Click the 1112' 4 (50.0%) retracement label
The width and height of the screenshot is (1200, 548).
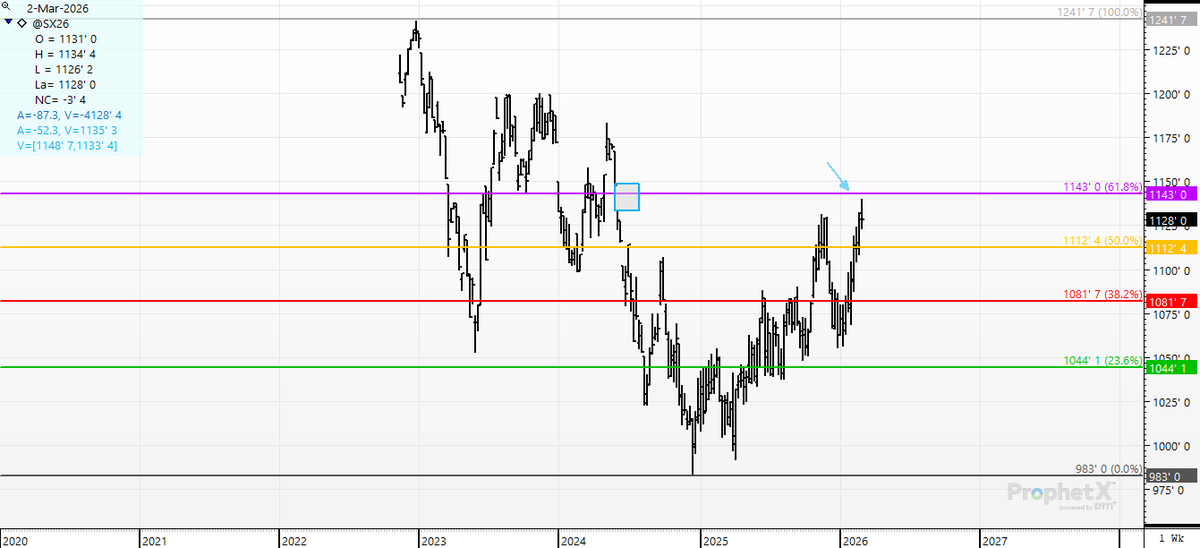point(1102,241)
